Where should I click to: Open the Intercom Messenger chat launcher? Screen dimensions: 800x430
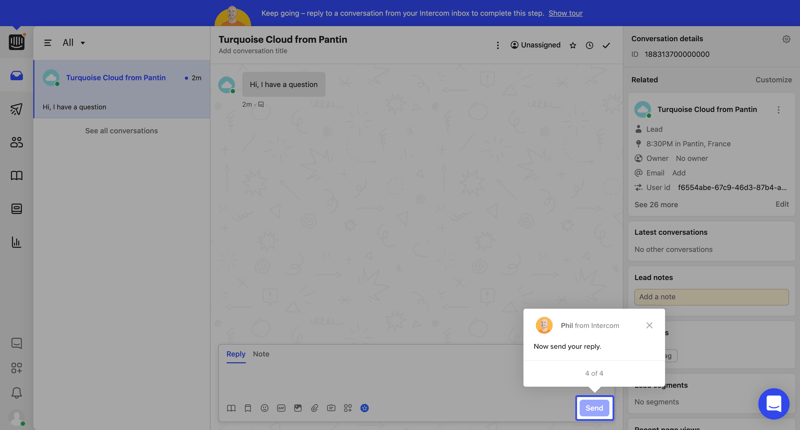click(x=774, y=403)
